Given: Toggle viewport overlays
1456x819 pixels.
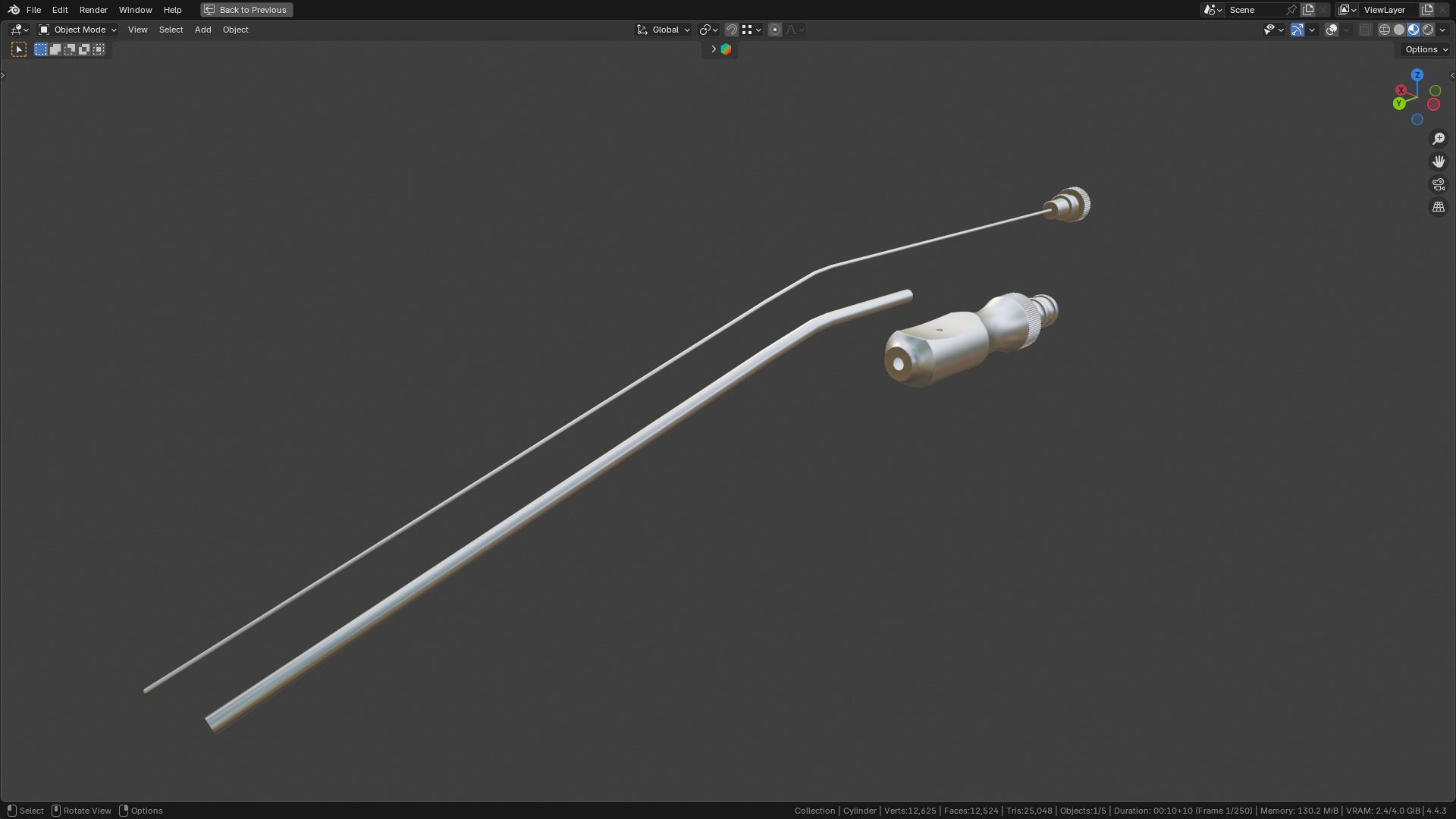Looking at the screenshot, I should coord(1332,30).
